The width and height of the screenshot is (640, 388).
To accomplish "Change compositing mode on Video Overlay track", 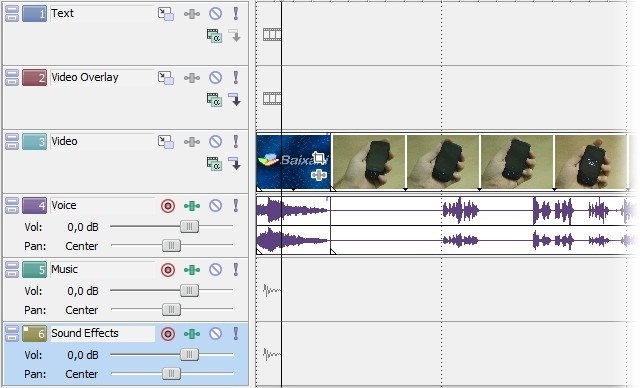I will click(x=214, y=100).
